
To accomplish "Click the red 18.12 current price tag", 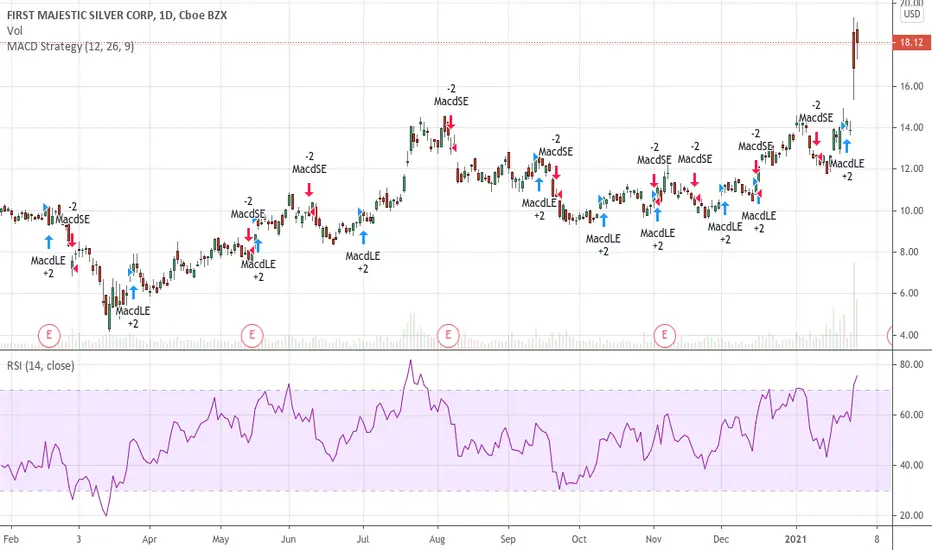I will pyautogui.click(x=911, y=42).
